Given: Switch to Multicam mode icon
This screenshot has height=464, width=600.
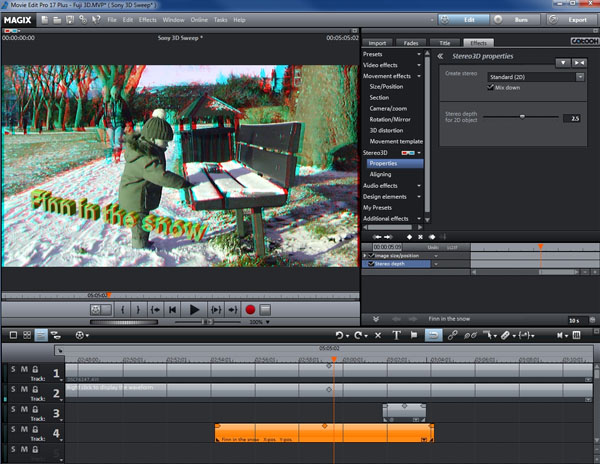Looking at the screenshot, I should pos(56,335).
